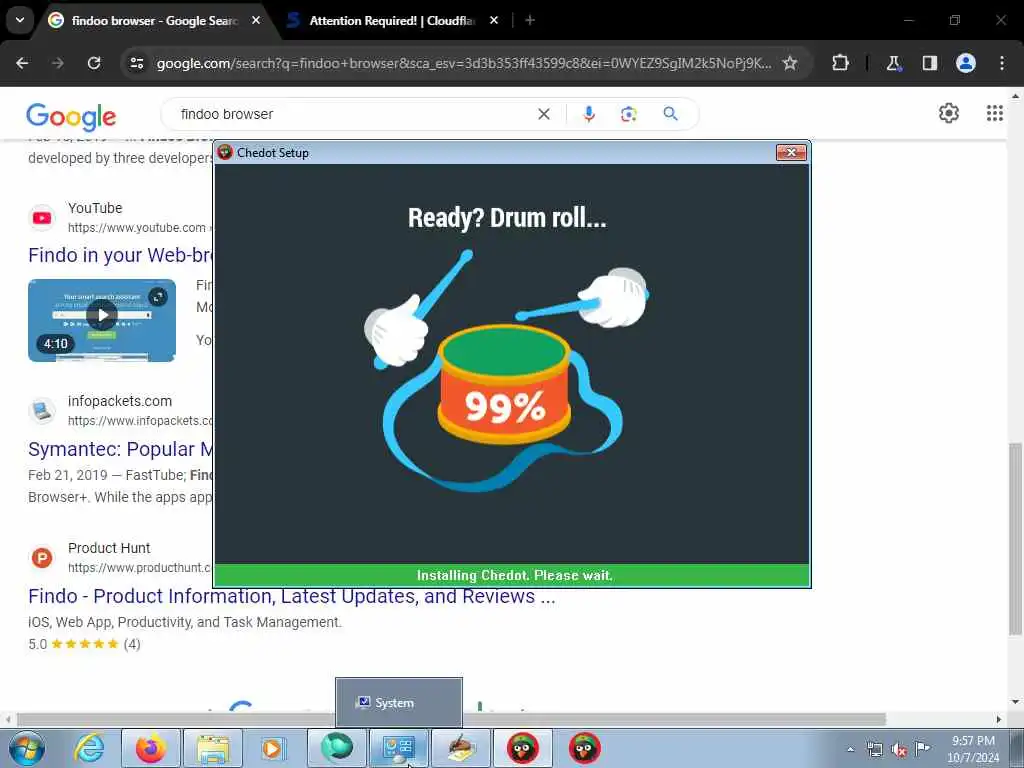1024x768 pixels.
Task: Toggle the Chrome side panel icon
Action: pyautogui.click(x=929, y=63)
